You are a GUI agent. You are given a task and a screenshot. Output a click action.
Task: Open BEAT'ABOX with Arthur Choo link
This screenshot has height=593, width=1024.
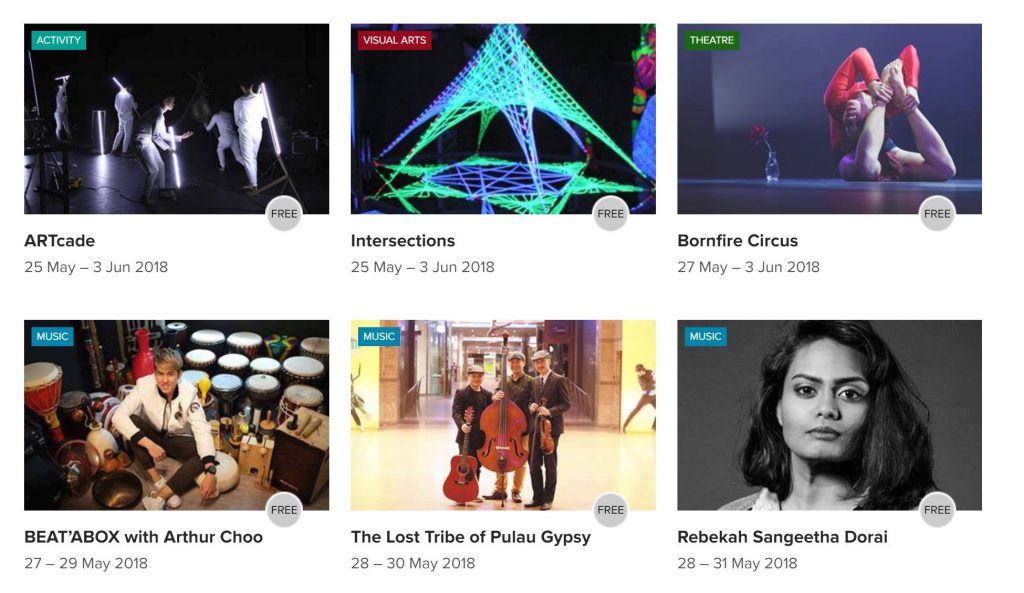(144, 537)
